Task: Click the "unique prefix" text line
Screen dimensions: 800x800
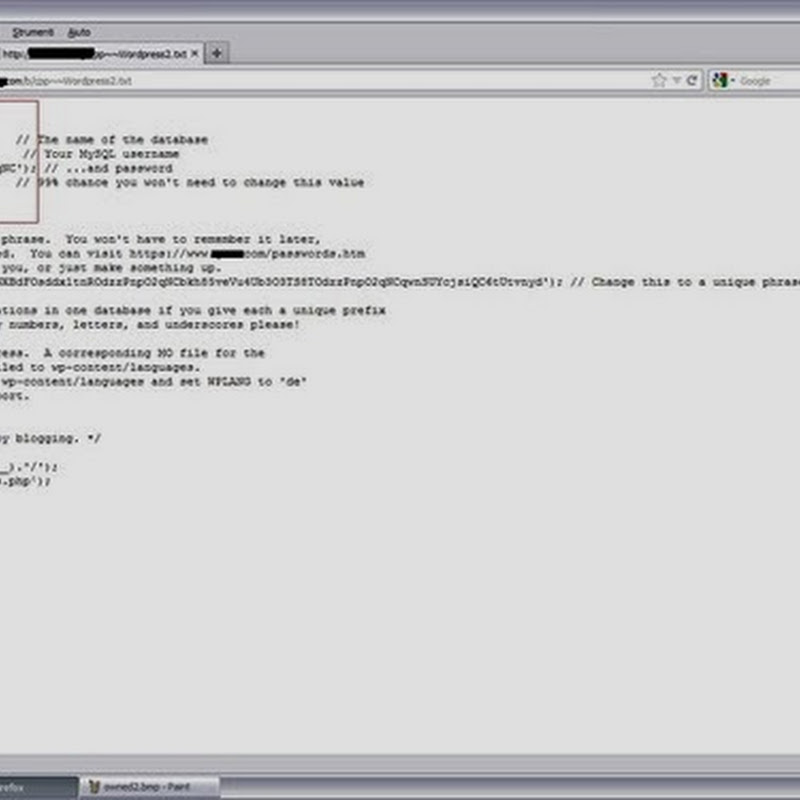Action: pos(192,310)
